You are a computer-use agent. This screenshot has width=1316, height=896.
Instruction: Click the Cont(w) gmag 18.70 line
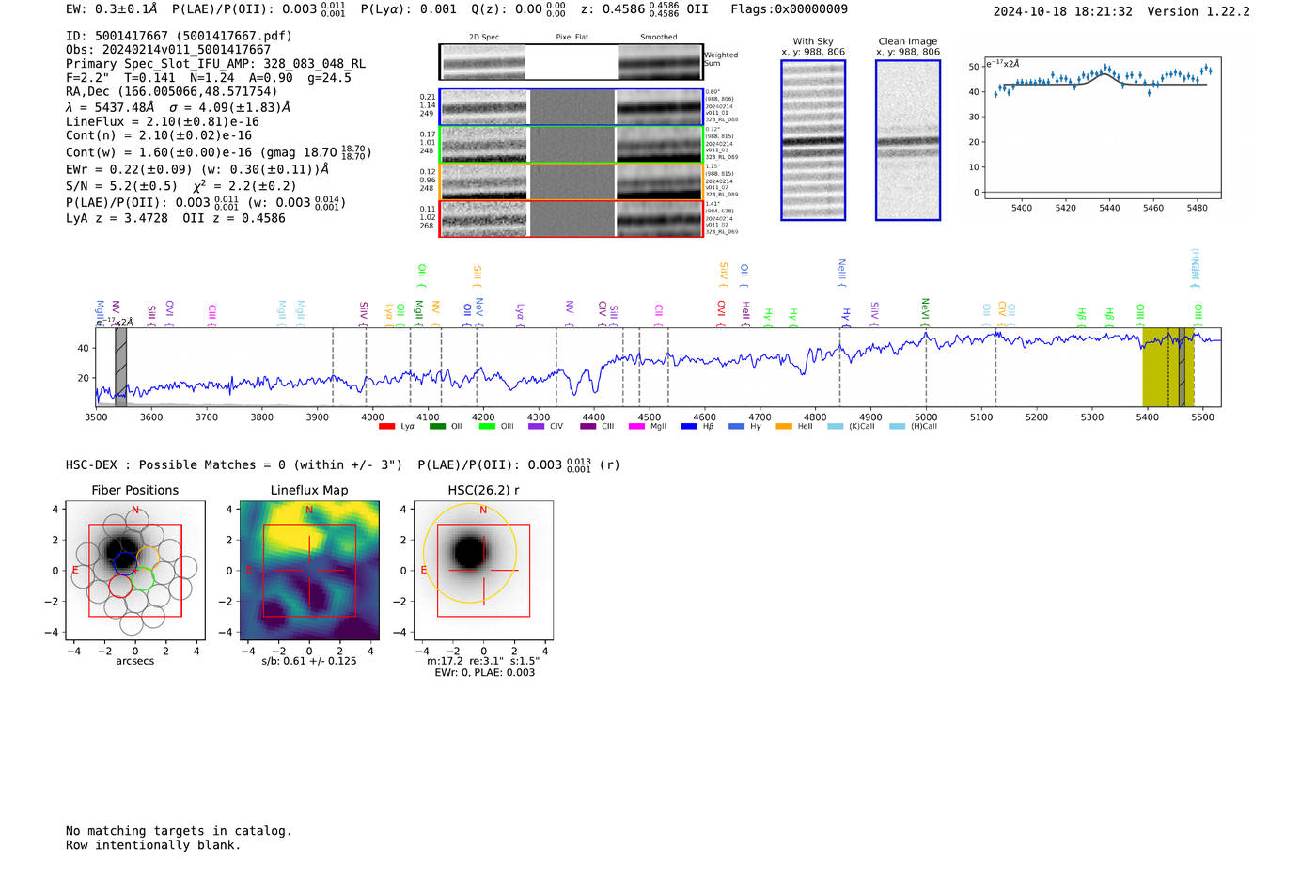click(x=219, y=151)
